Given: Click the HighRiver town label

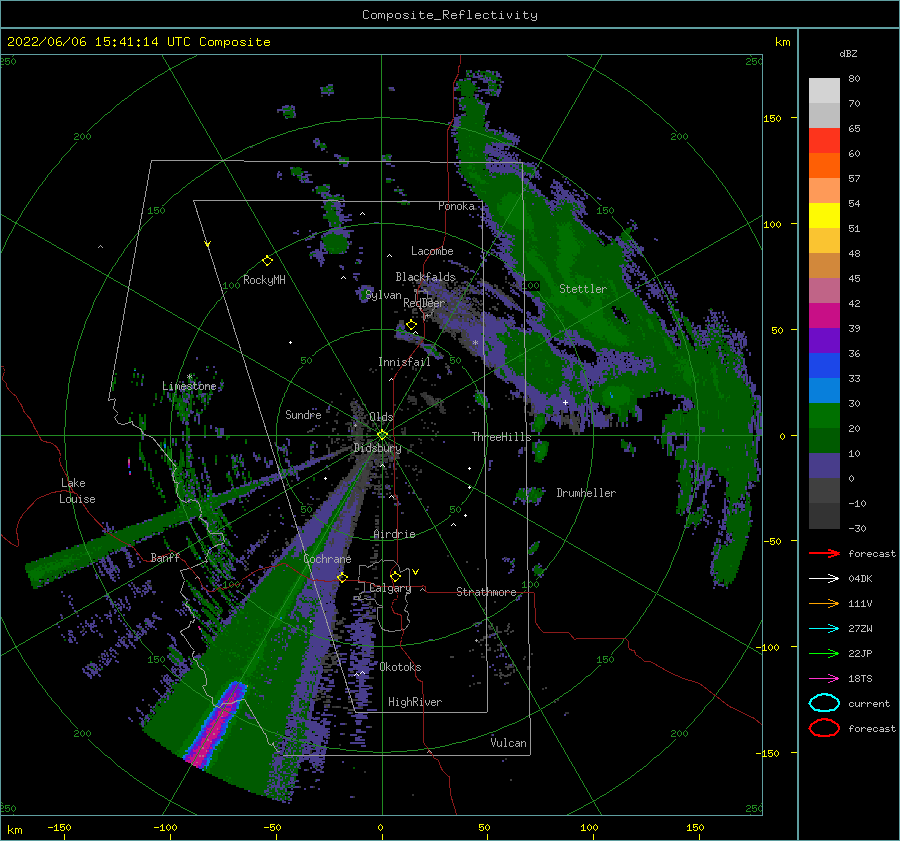Looking at the screenshot, I should click(415, 702).
